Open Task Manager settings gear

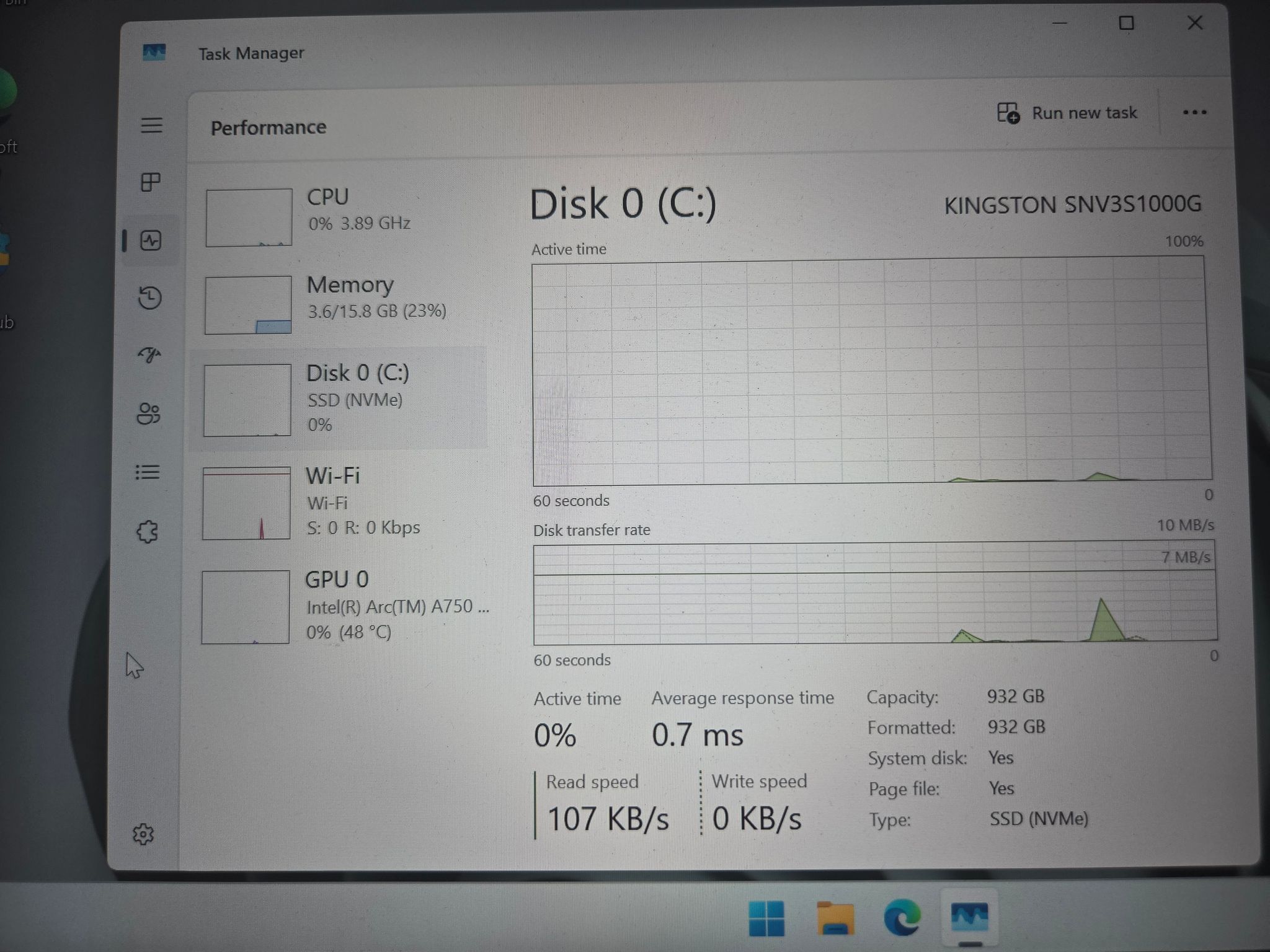coord(143,834)
